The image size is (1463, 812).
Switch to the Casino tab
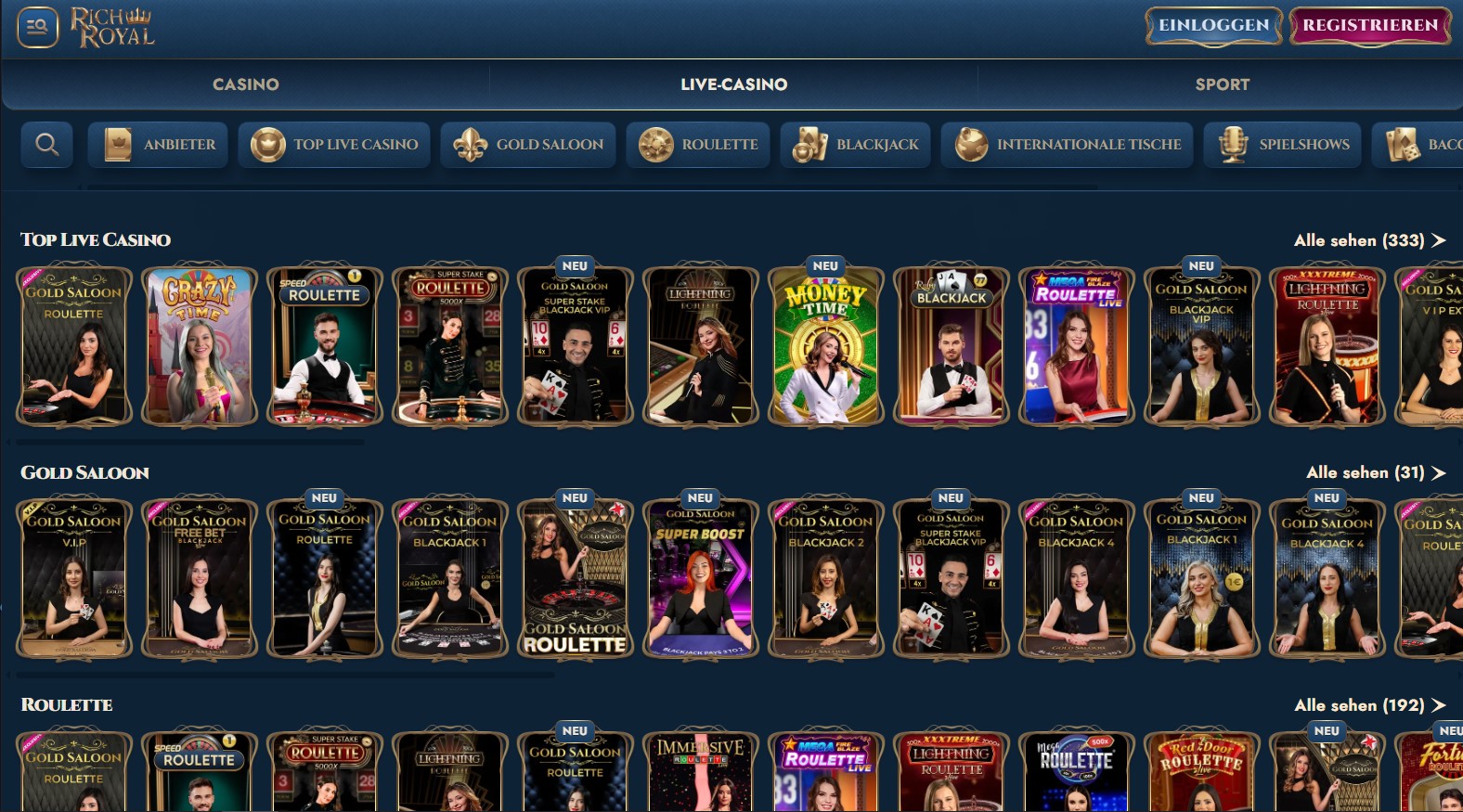pyautogui.click(x=246, y=84)
